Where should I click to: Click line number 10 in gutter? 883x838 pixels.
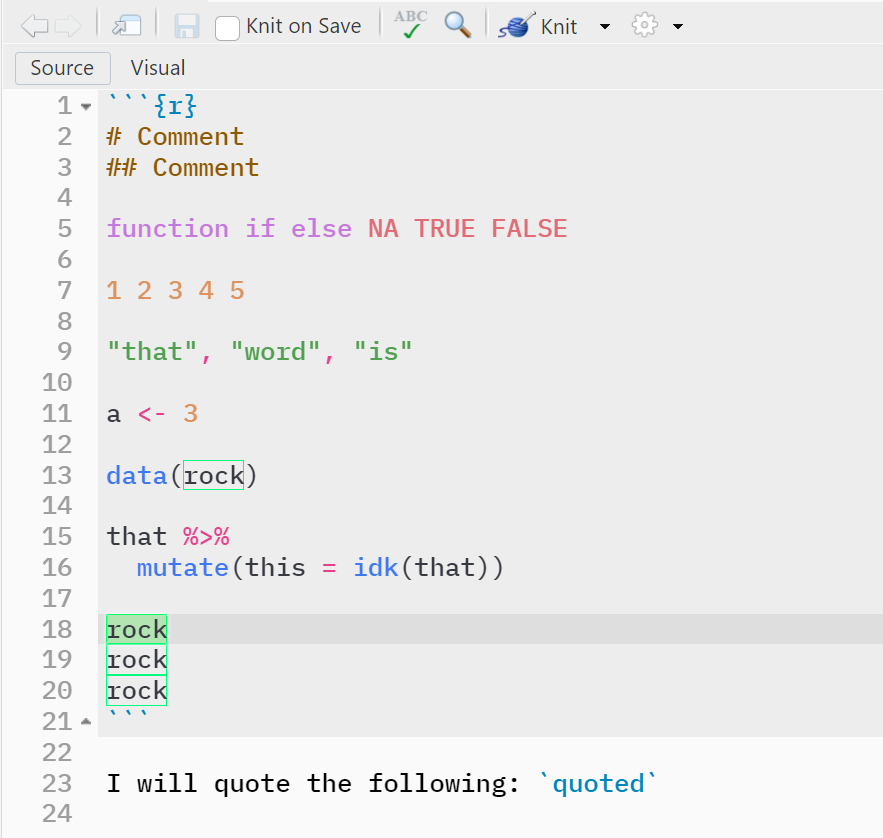(x=57, y=383)
